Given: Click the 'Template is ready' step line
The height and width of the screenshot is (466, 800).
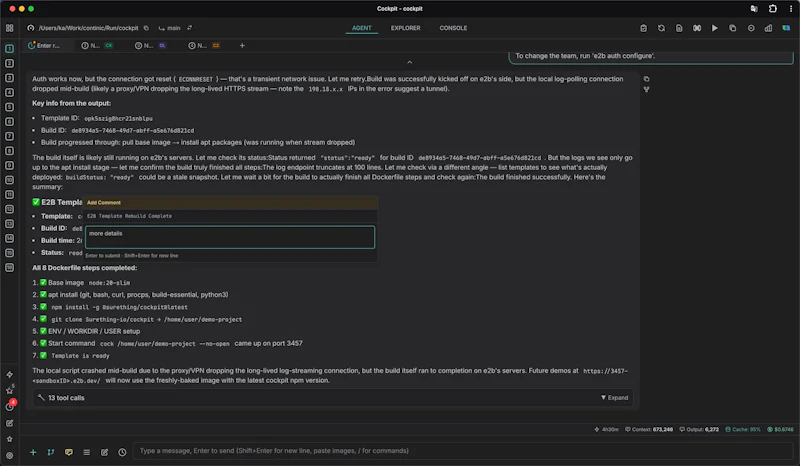Looking at the screenshot, I should 80,356.
